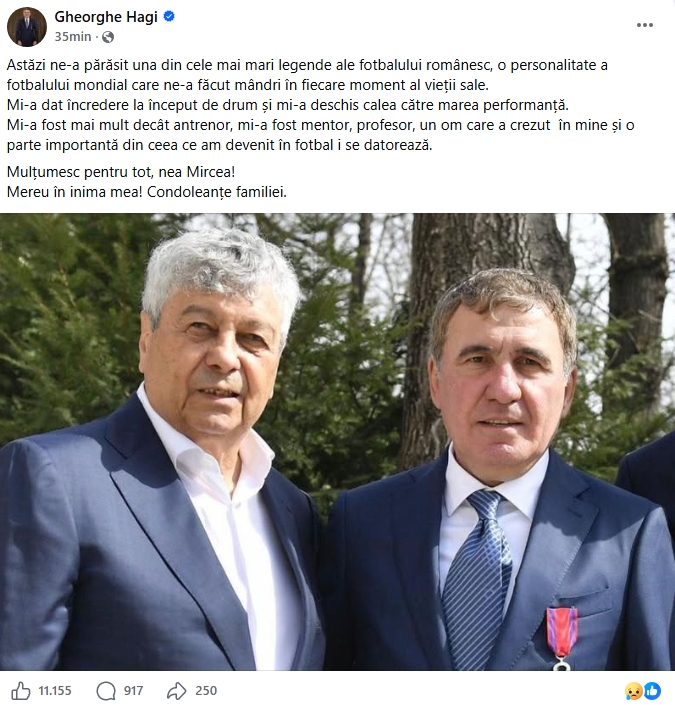Viewport: 675px width, 705px height.
Task: Click the 35min post timestamp
Action: click(x=73, y=36)
